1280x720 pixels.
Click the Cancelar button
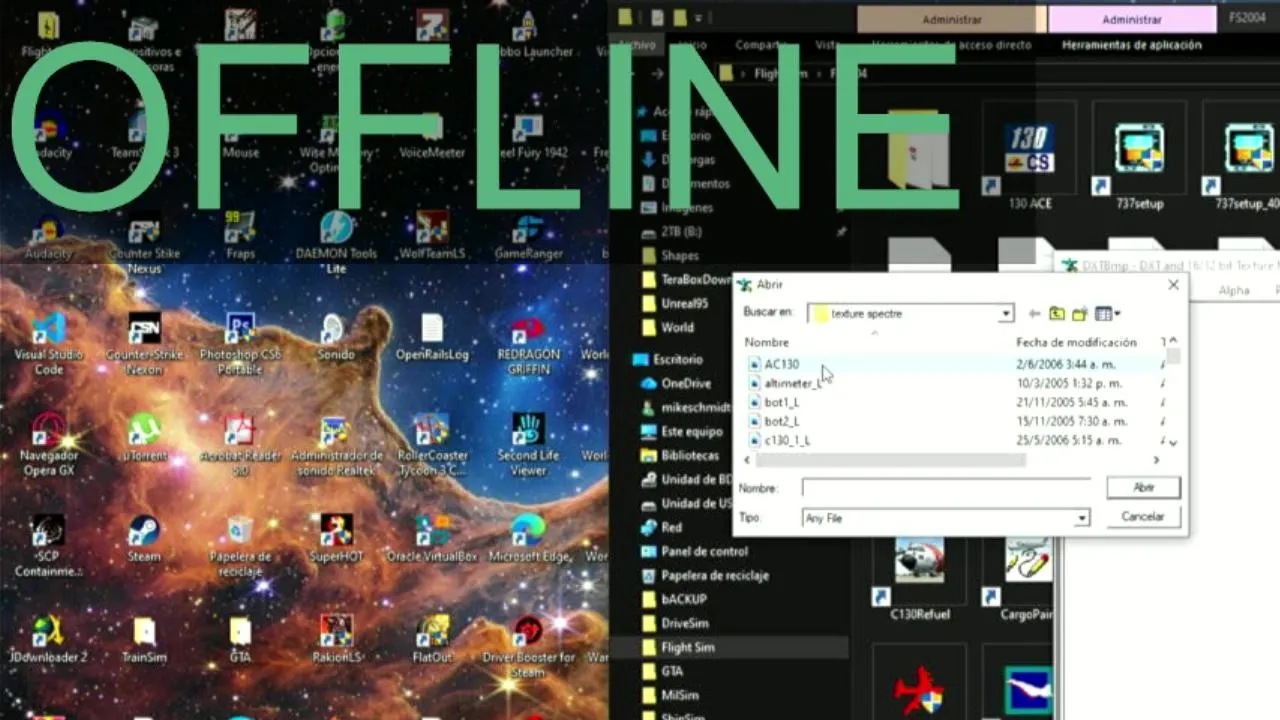click(x=1143, y=517)
